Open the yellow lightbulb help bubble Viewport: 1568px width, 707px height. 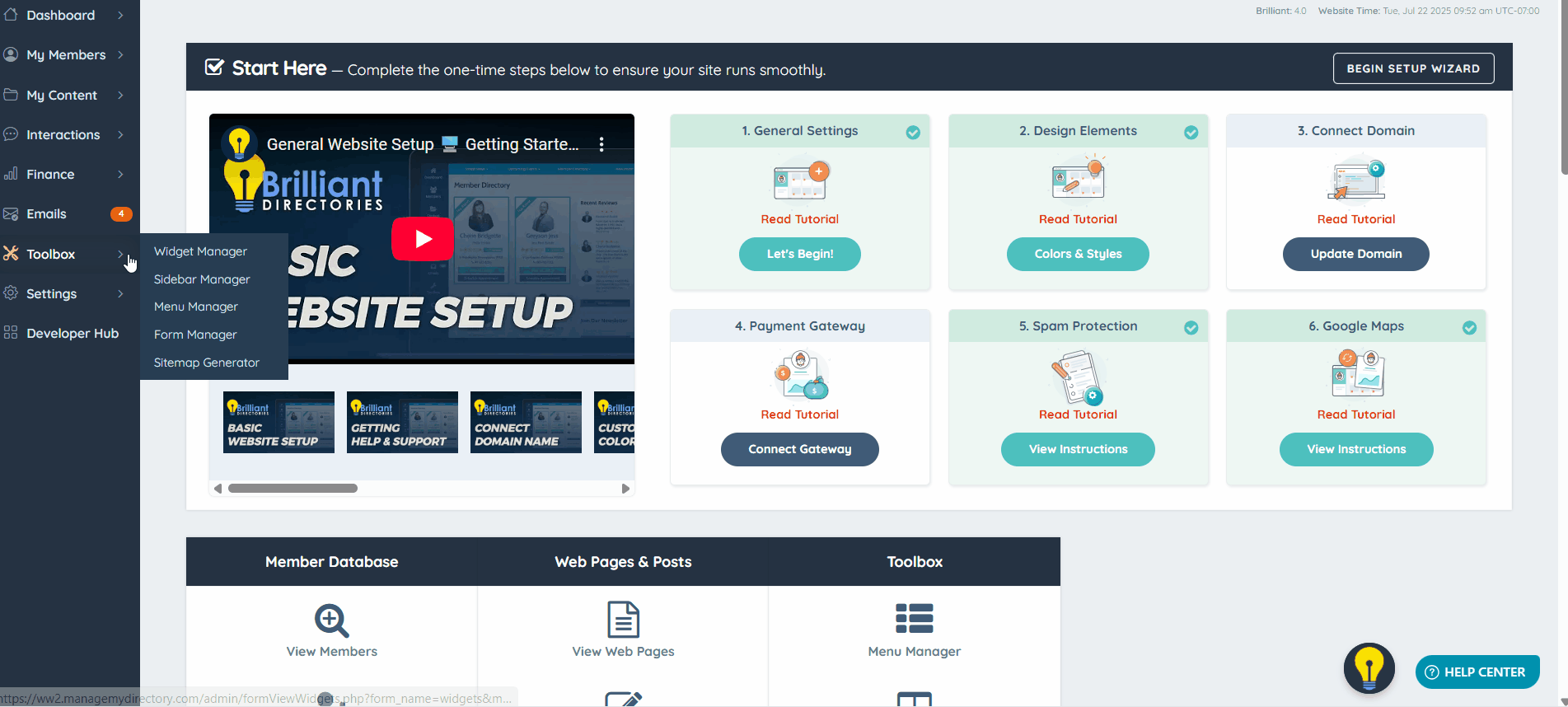1369,668
